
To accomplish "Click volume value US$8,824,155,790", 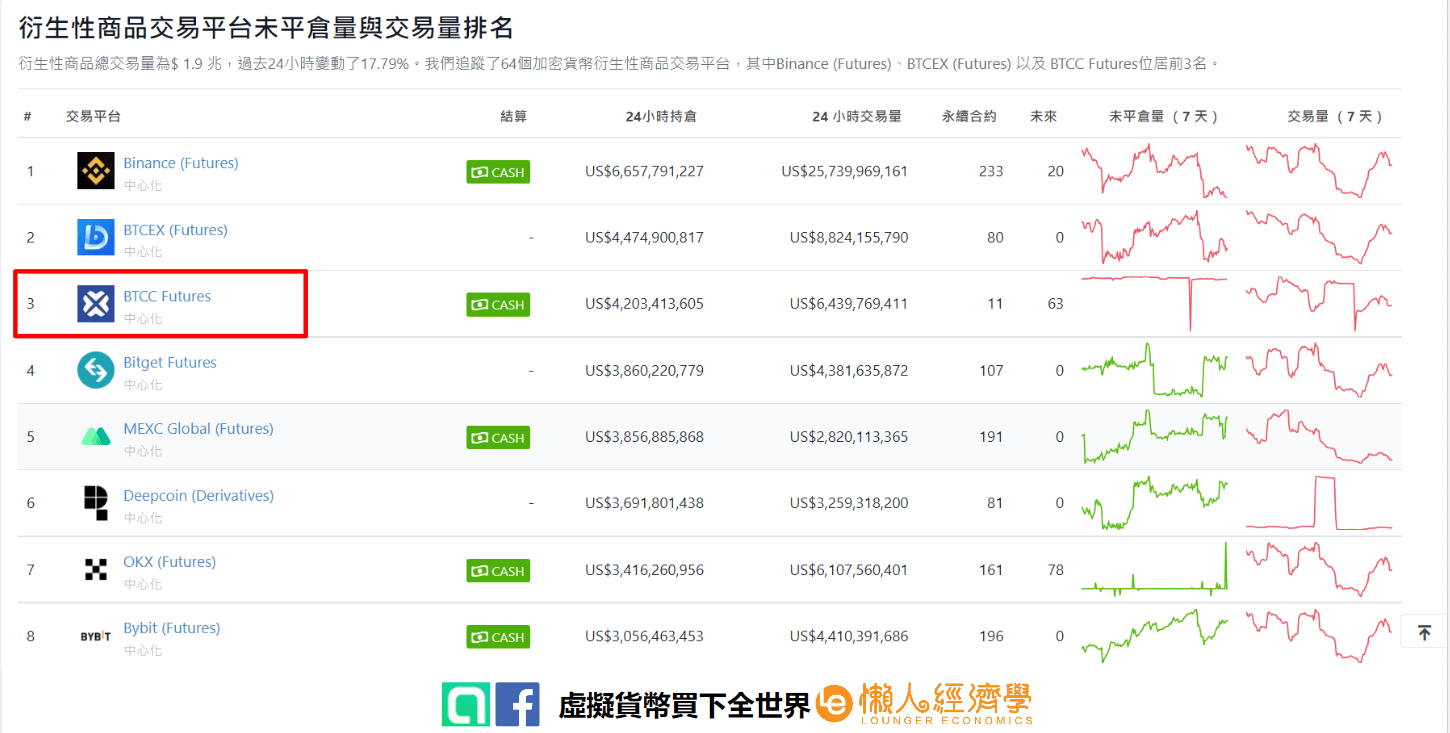I will (849, 237).
